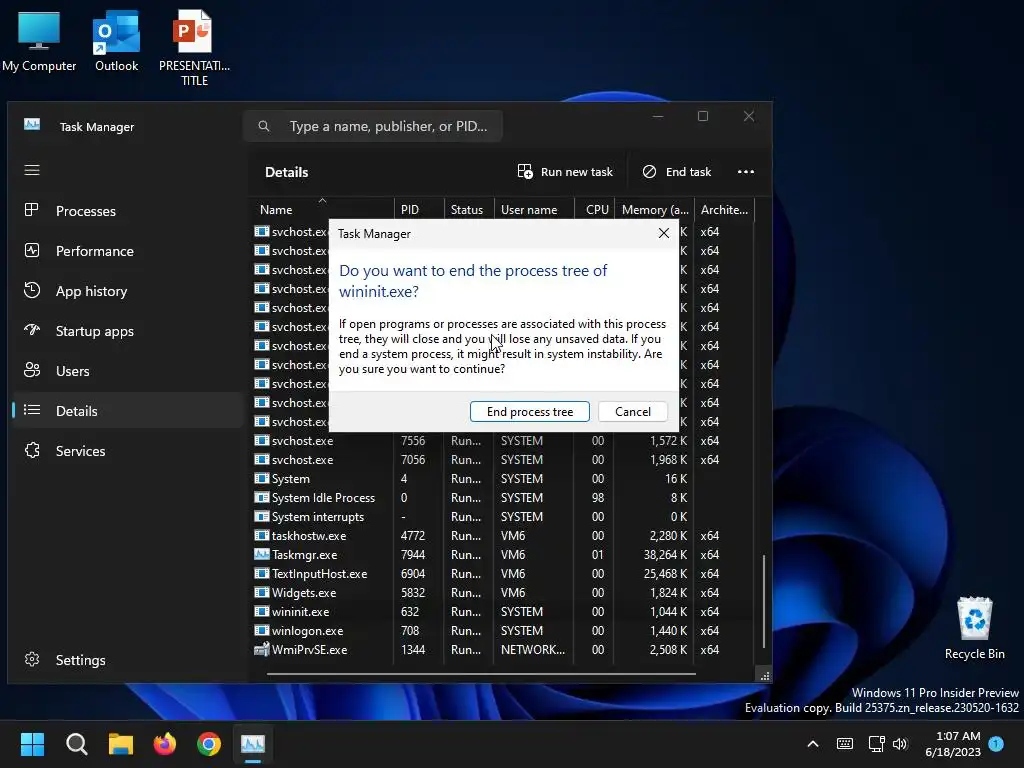
Task: Select the winlogon.exe process
Action: tap(503, 631)
